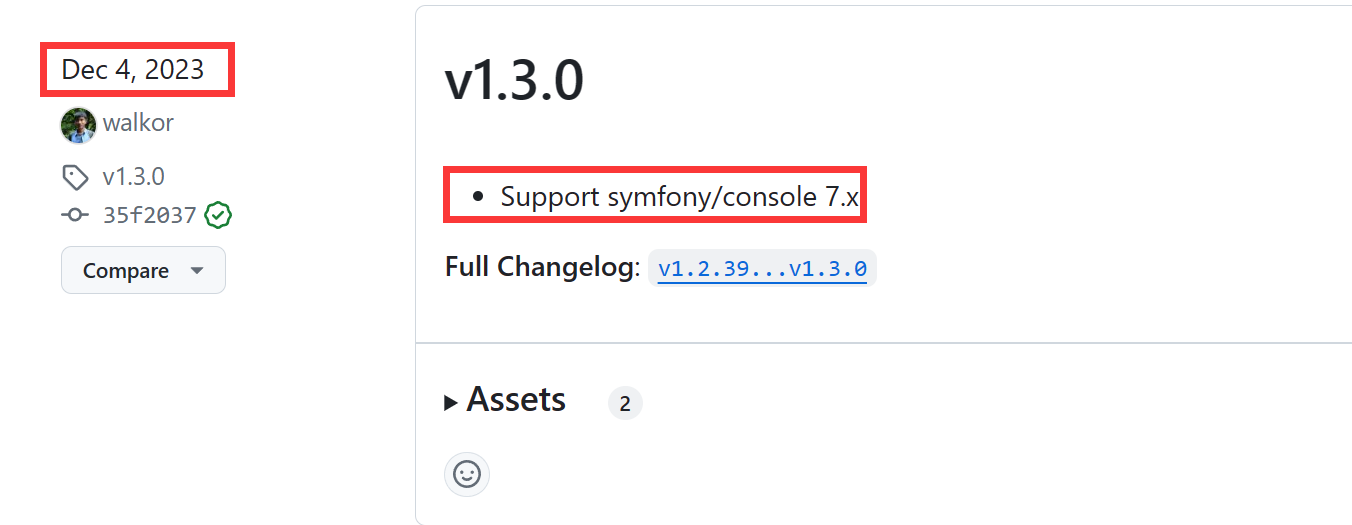1352x525 pixels.
Task: Click the commit icon next to 35f2037
Action: [x=75, y=214]
